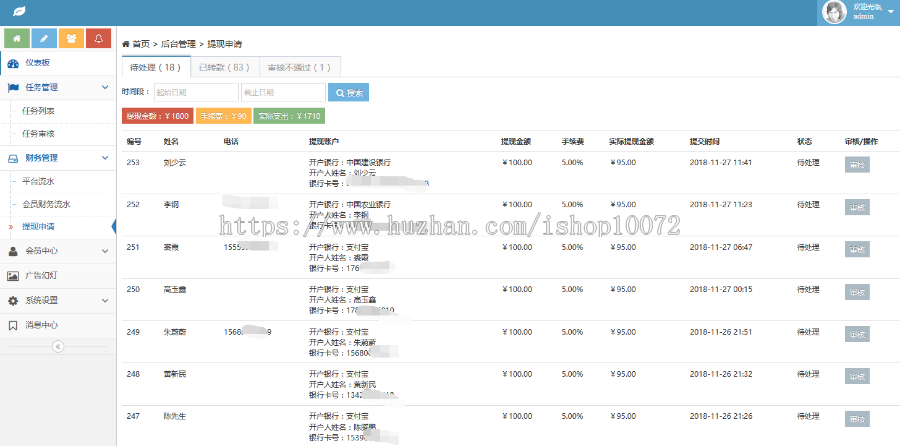Open the green home shortcut button
Screen dimensions: 900x446
(17, 38)
